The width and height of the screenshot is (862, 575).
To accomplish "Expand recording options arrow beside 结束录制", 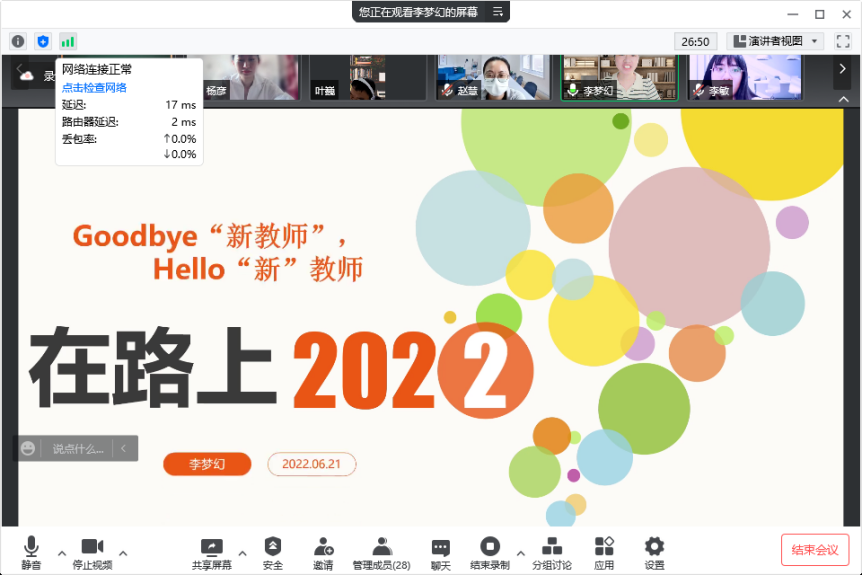I will click(x=521, y=554).
